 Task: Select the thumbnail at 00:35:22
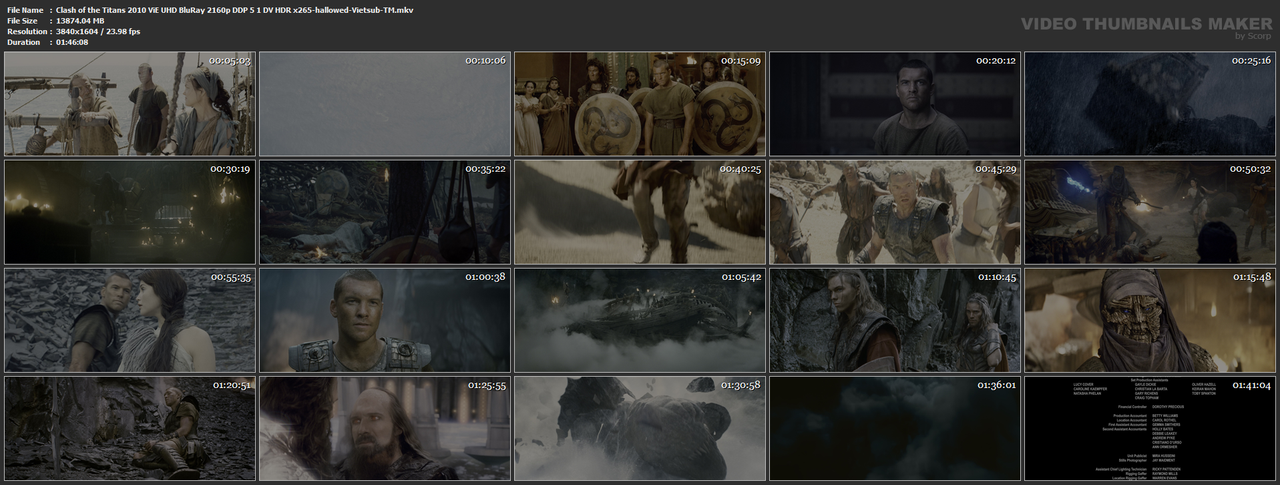coord(383,212)
